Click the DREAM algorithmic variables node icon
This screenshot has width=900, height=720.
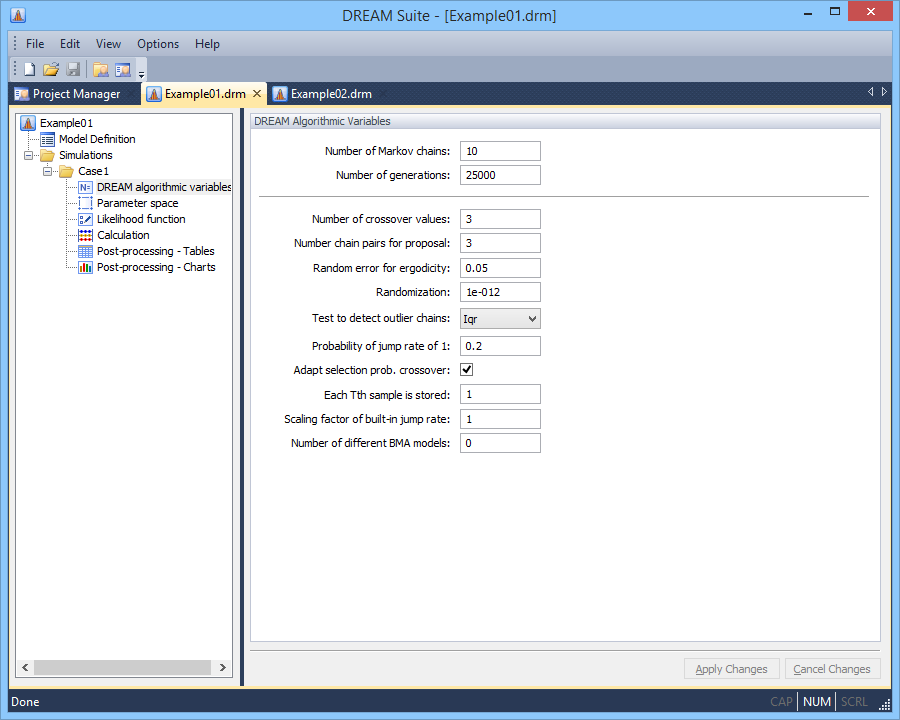85,187
